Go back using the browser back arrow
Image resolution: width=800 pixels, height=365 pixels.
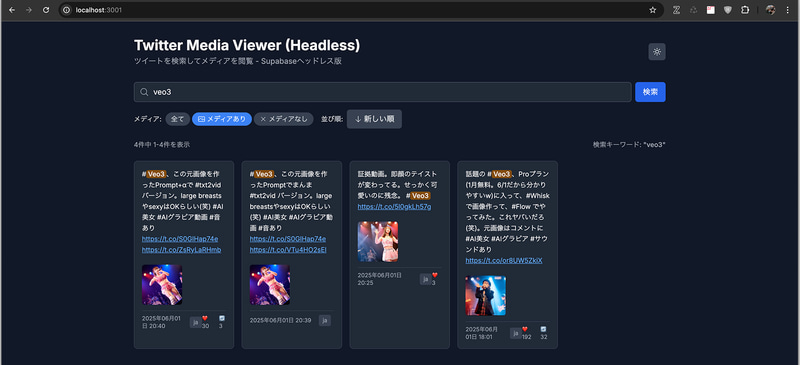(12, 10)
